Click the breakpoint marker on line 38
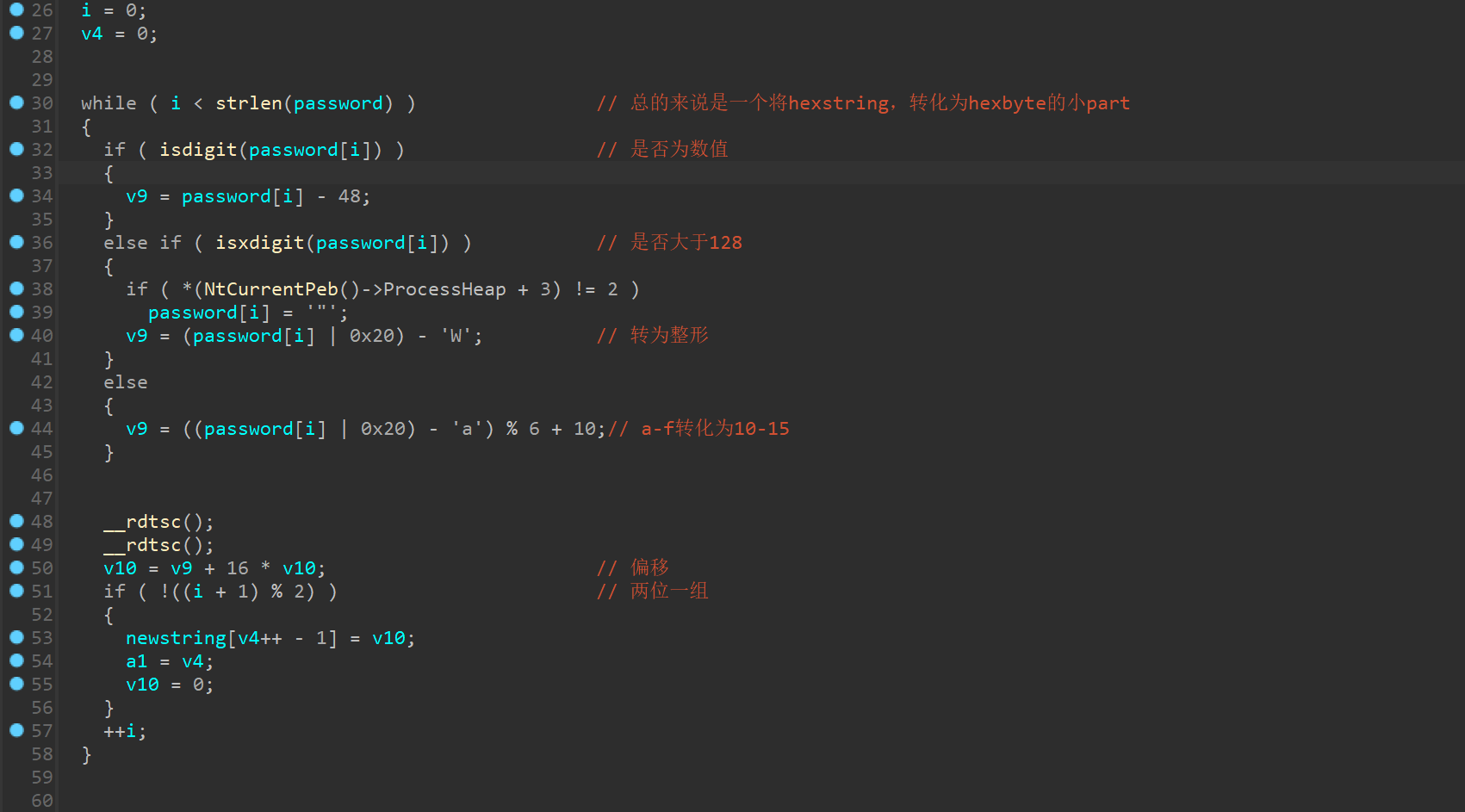 coord(16,288)
